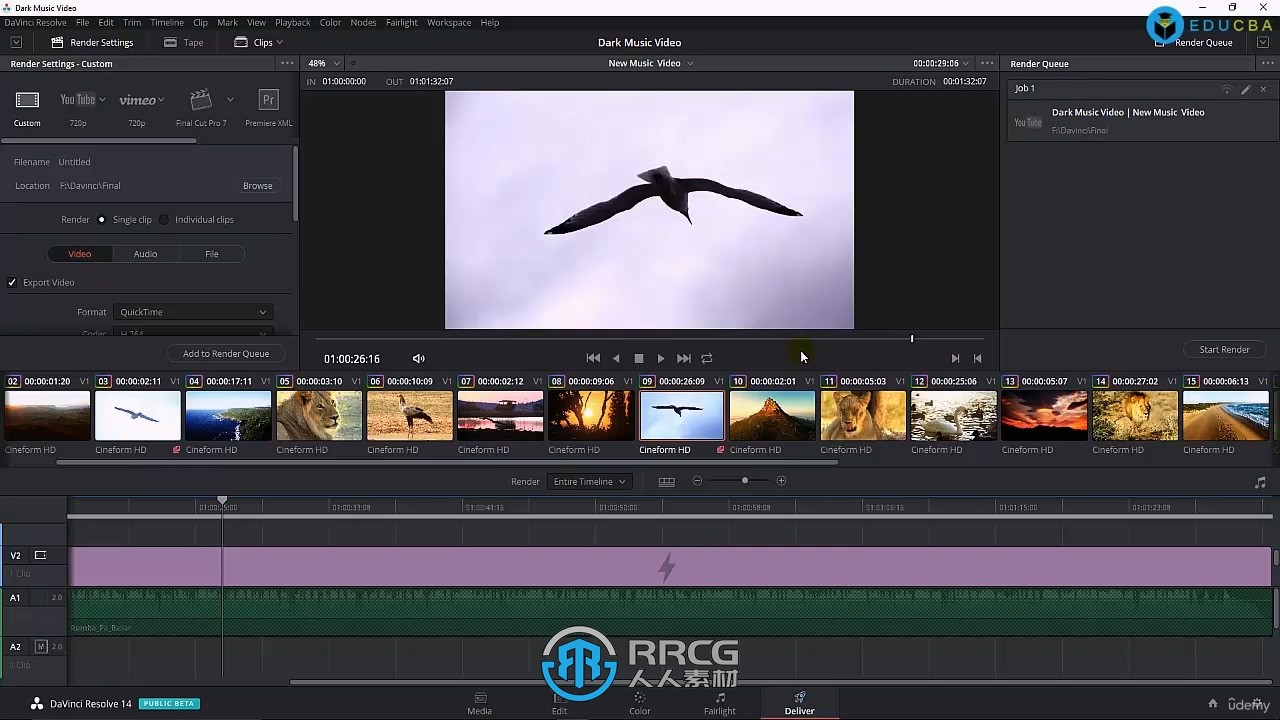The height and width of the screenshot is (720, 1280).
Task: Stop viewer playback
Action: (x=639, y=358)
